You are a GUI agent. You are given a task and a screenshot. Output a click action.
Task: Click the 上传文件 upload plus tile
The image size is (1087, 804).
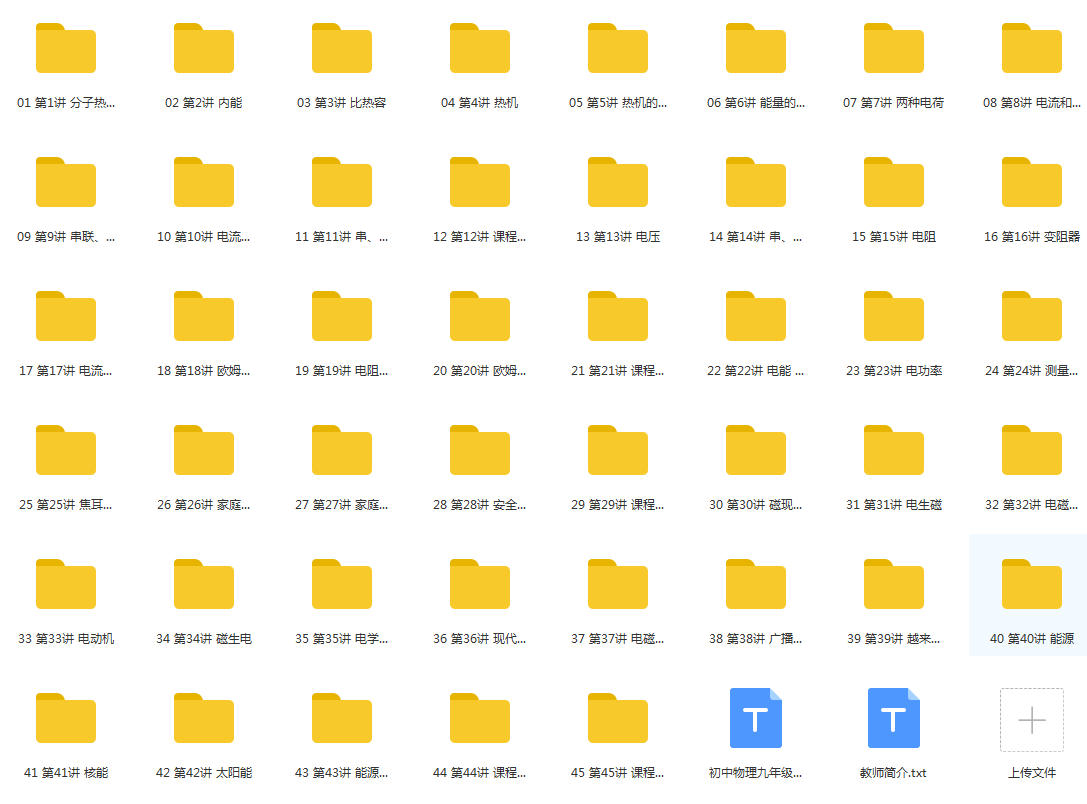click(x=1032, y=721)
